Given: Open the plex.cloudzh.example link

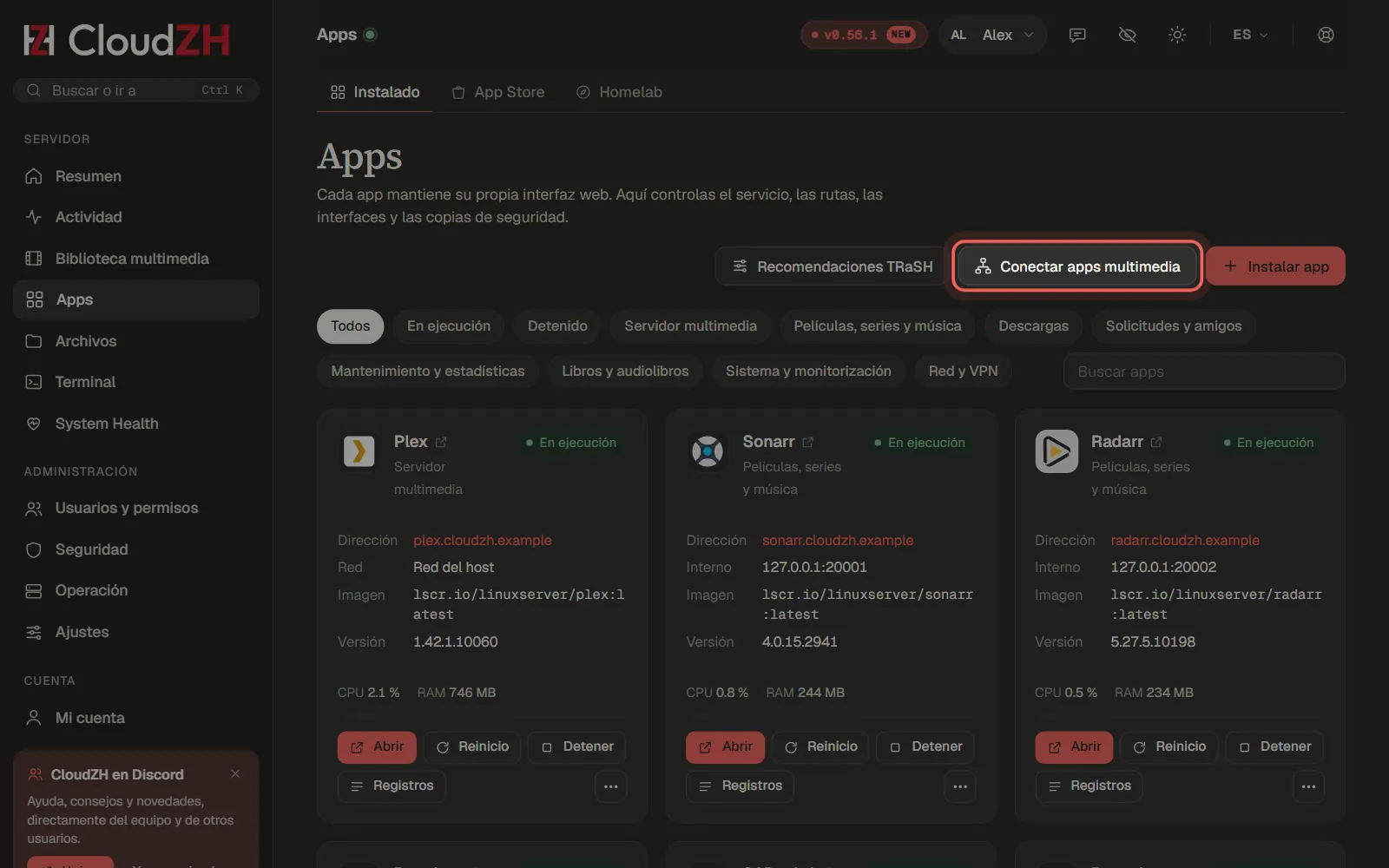Looking at the screenshot, I should coord(482,540).
